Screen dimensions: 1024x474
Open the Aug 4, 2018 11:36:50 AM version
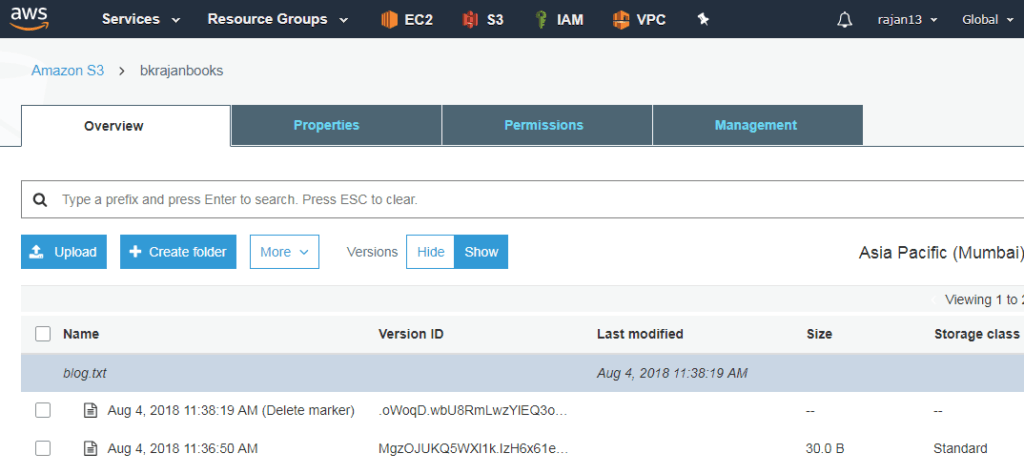[183, 449]
